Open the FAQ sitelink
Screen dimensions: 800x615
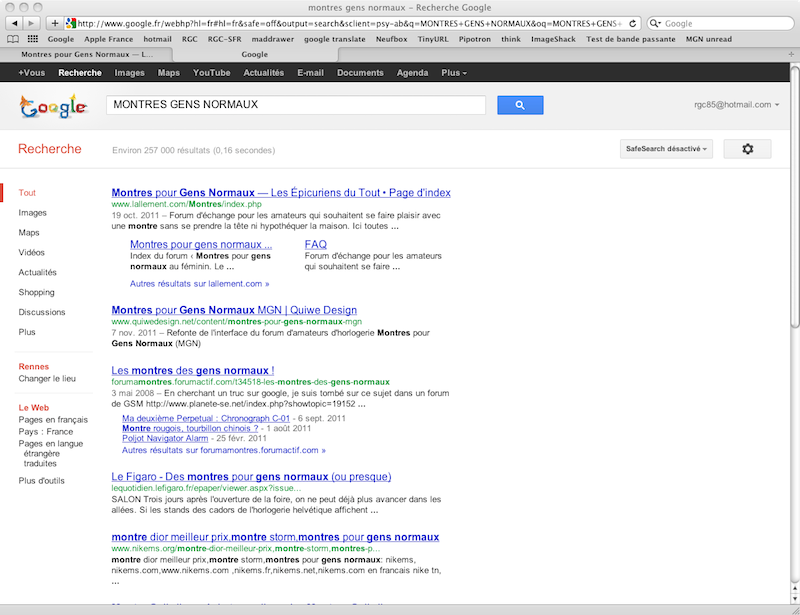coord(316,244)
